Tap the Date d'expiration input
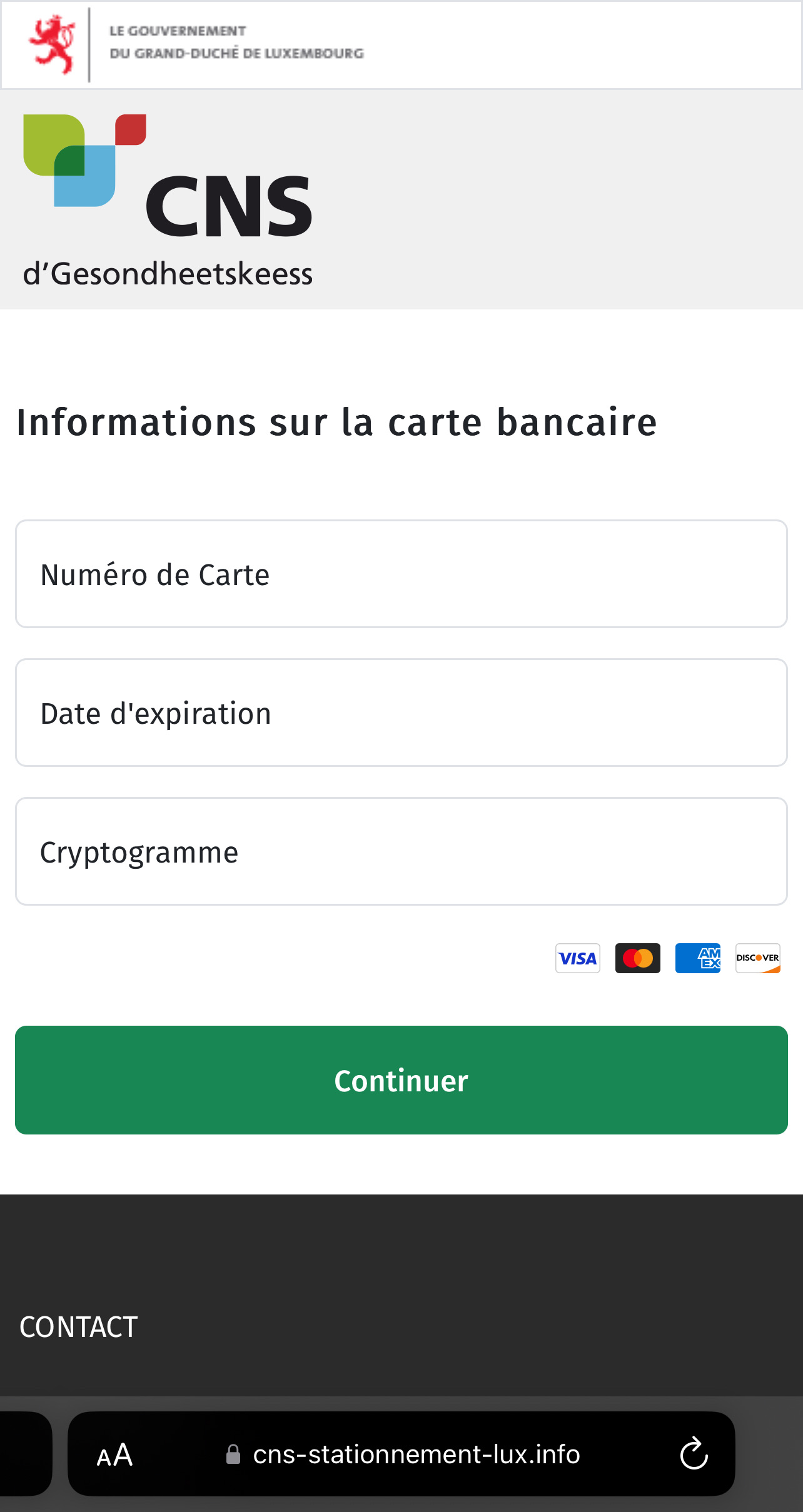This screenshot has height=1512, width=803. (401, 713)
